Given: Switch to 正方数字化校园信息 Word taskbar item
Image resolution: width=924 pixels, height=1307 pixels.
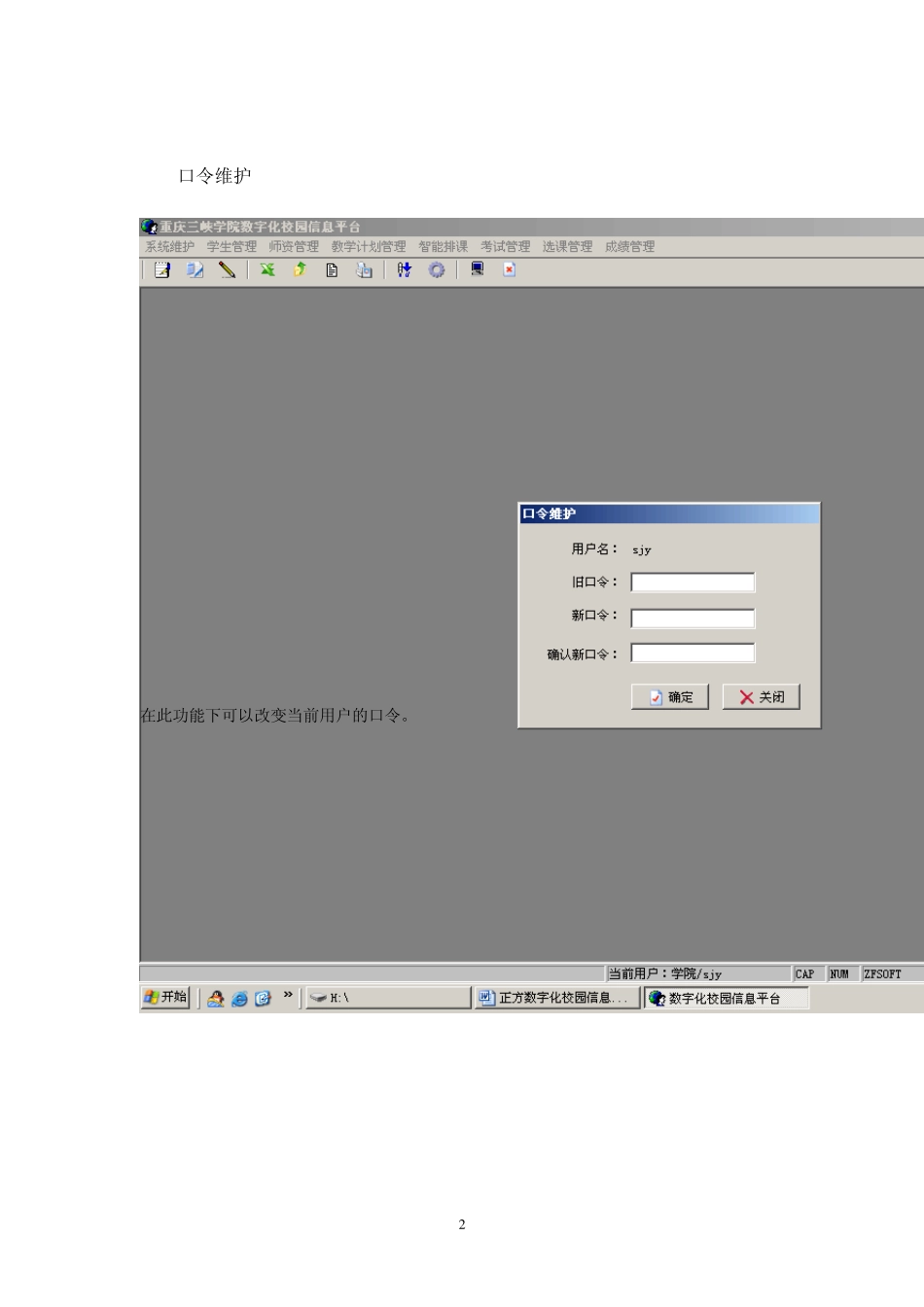Looking at the screenshot, I should [557, 998].
